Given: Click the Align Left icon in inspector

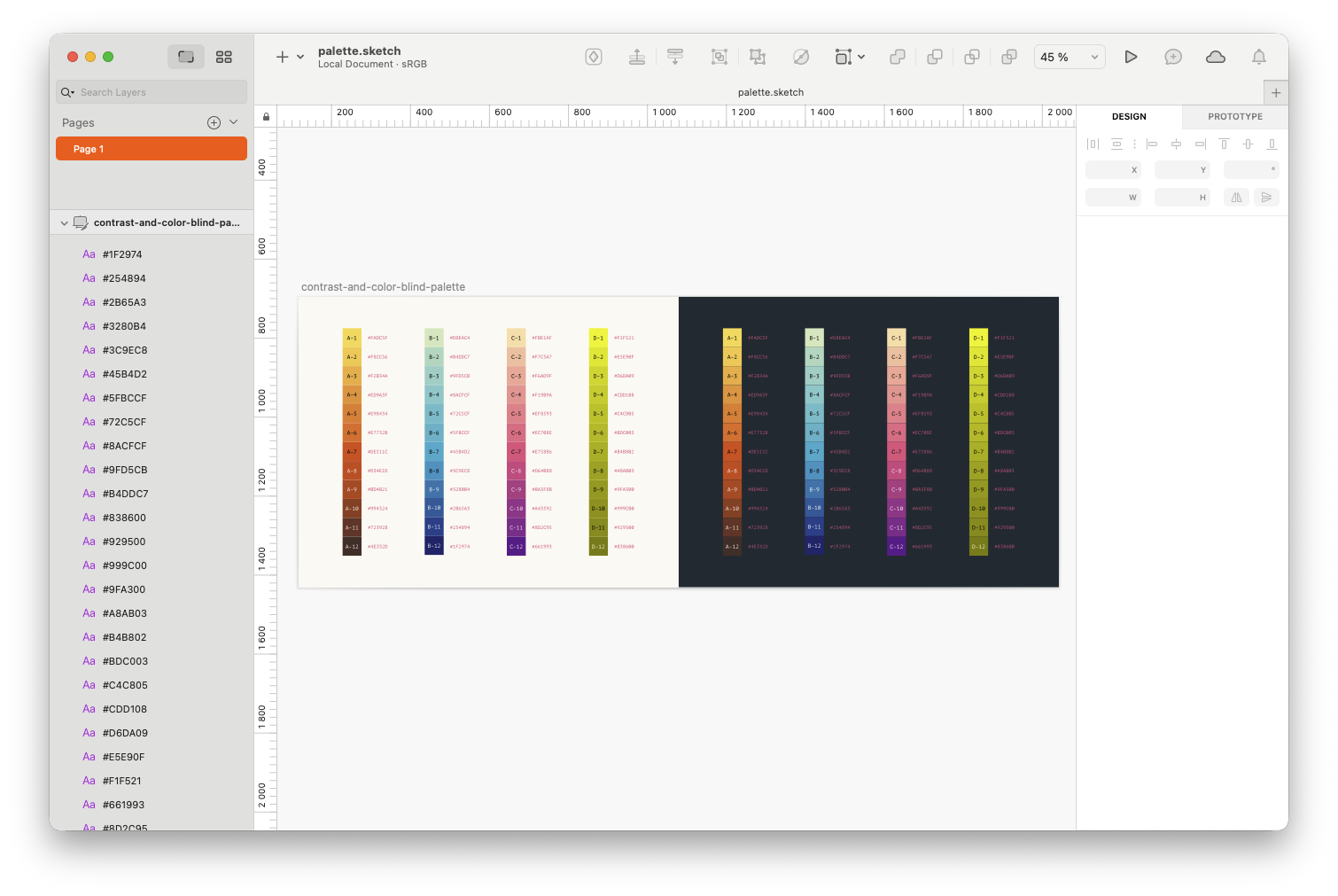Looking at the screenshot, I should click(1152, 144).
